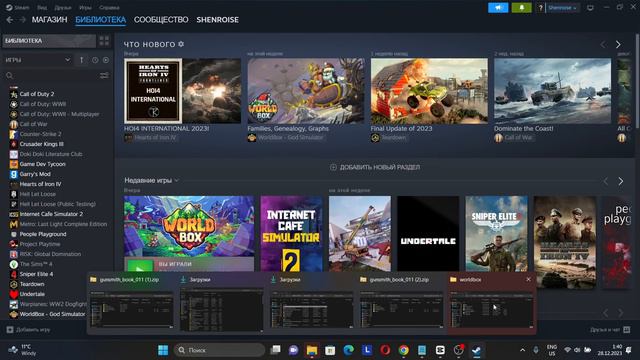Open the SHENROISE profile tab
This screenshot has width=640, height=360.
(218, 20)
